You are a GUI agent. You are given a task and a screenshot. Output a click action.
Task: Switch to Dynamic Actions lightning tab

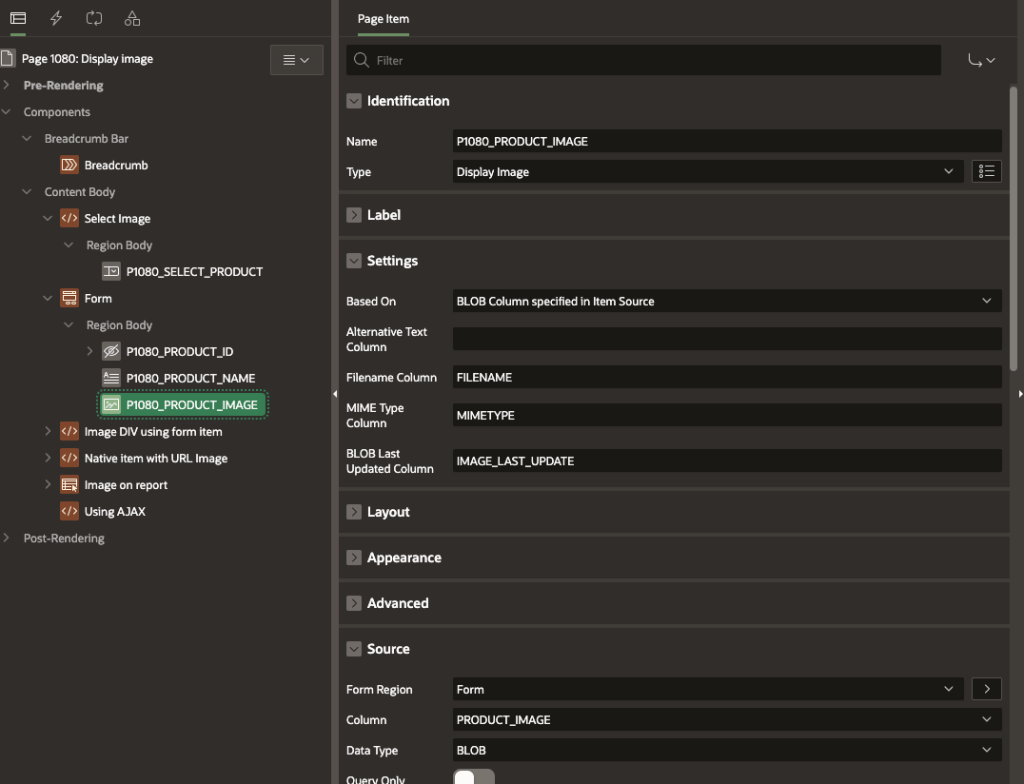point(56,18)
